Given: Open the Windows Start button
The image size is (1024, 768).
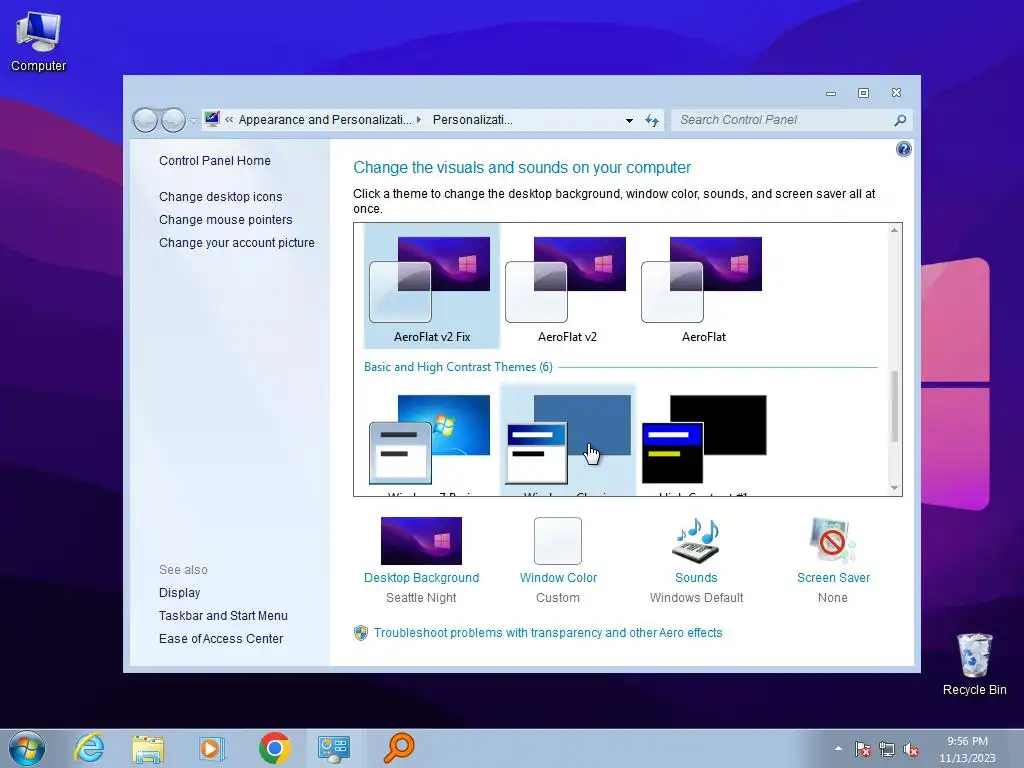Looking at the screenshot, I should click(27, 748).
